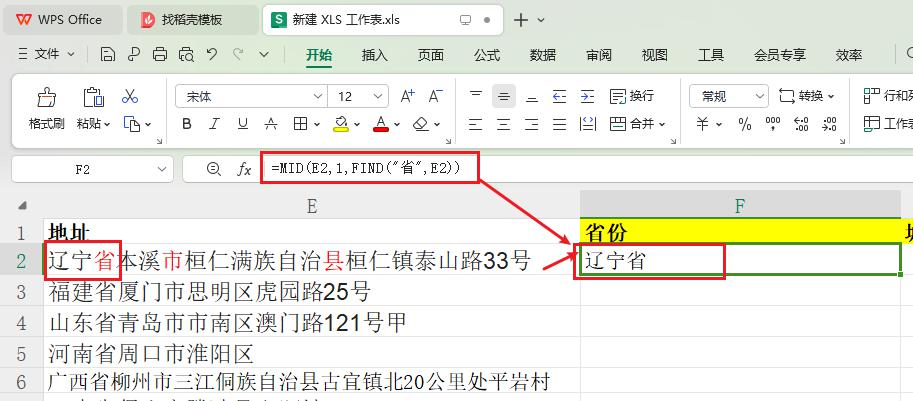Viewport: 913px width, 401px height.
Task: Click the Copy icon
Action: [x=132, y=124]
